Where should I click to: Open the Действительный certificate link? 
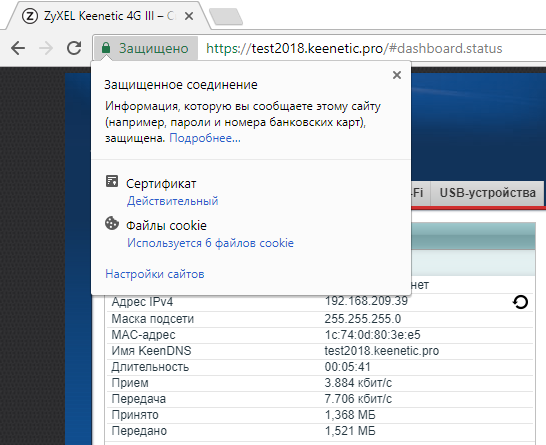[x=172, y=201]
